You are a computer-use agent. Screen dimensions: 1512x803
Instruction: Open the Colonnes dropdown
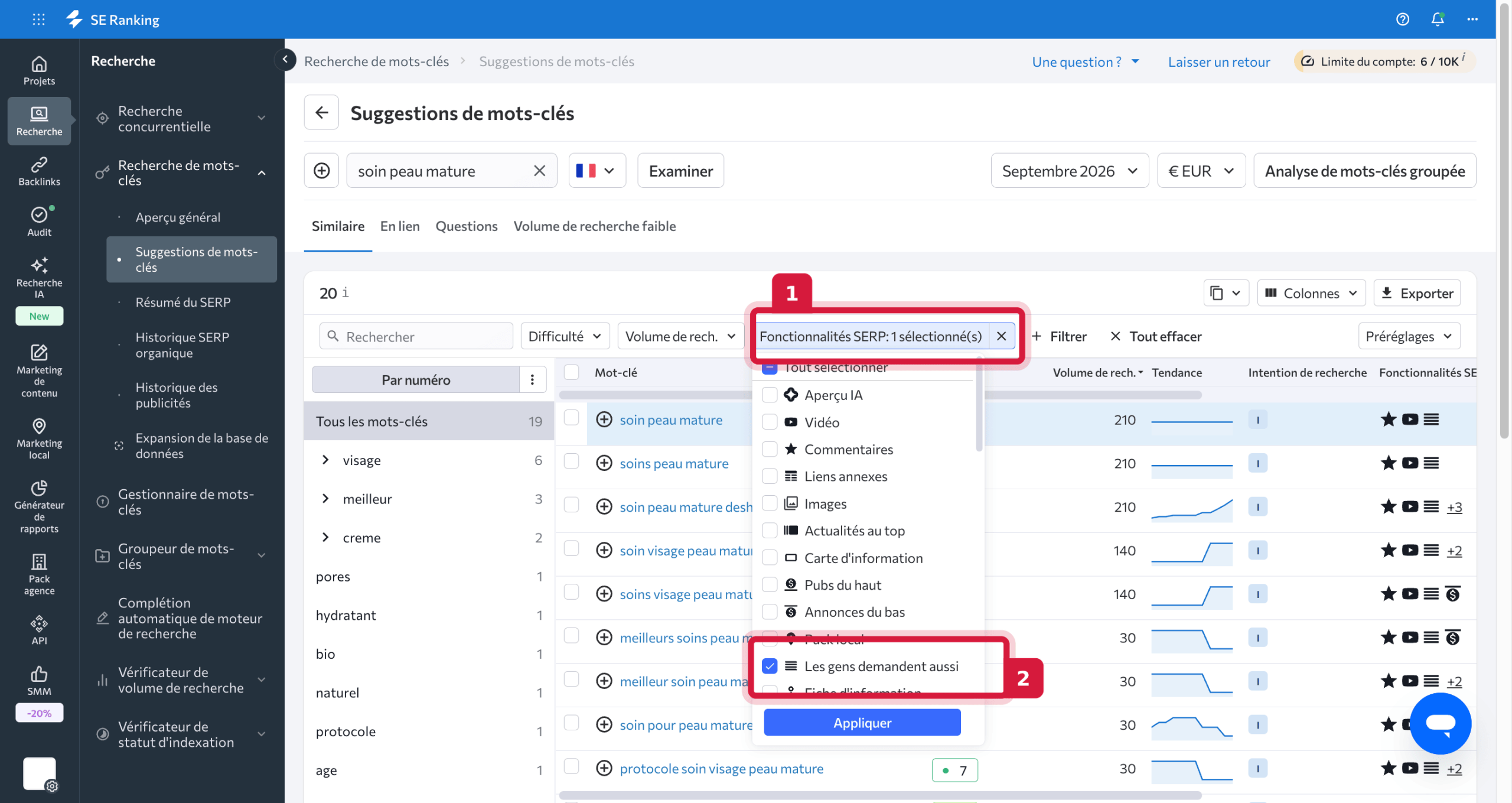[1311, 293]
